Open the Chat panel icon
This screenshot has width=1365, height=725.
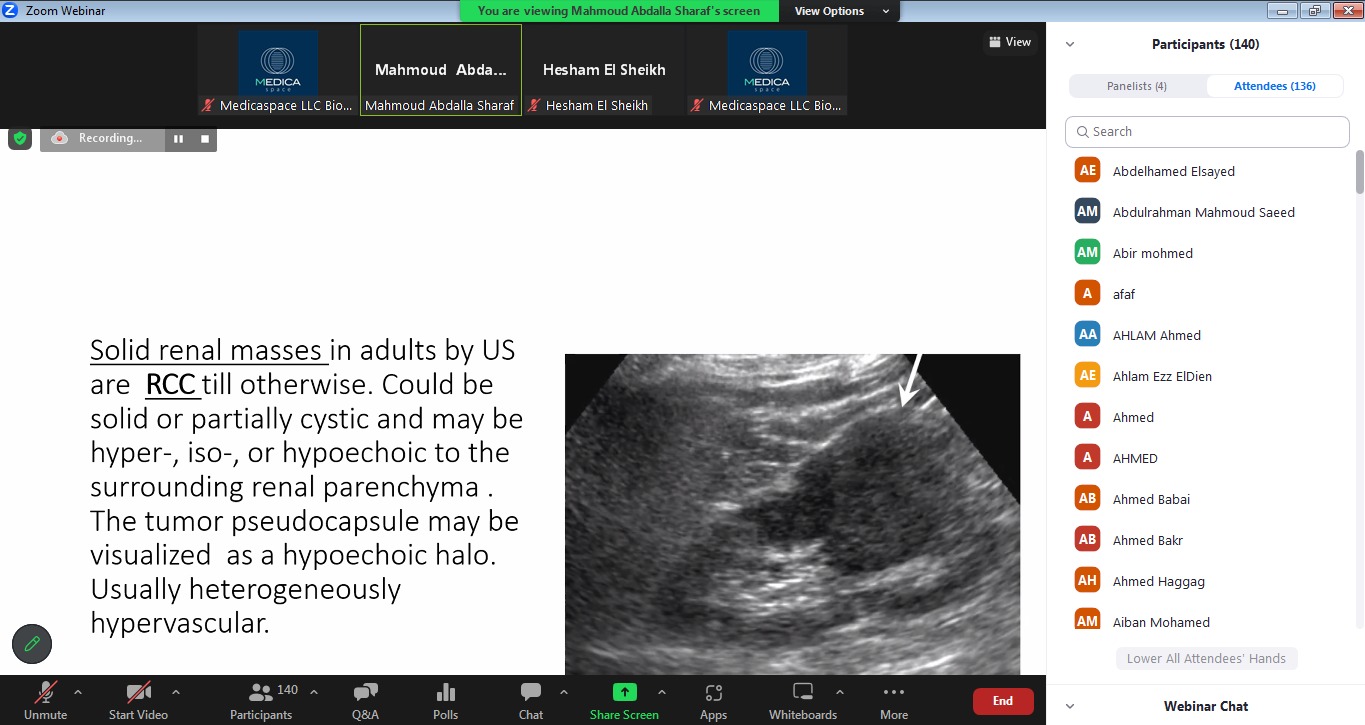tap(530, 700)
